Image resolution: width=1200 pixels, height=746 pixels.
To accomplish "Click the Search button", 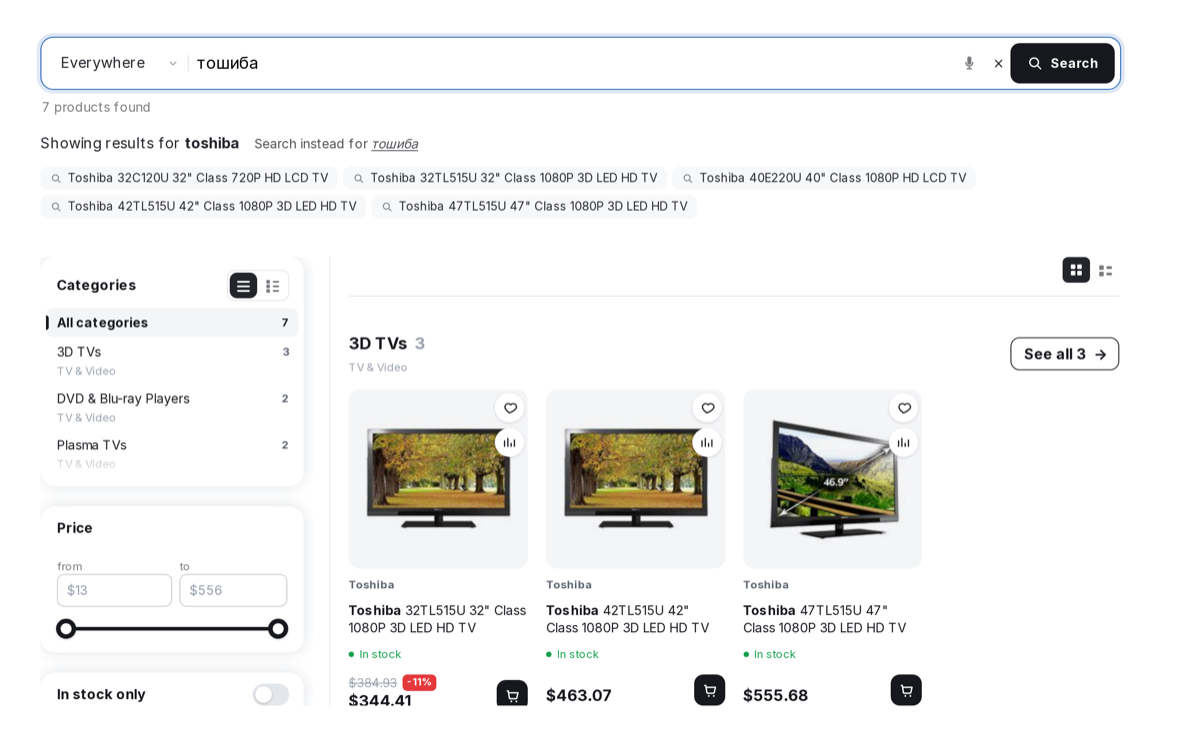I will [1062, 63].
